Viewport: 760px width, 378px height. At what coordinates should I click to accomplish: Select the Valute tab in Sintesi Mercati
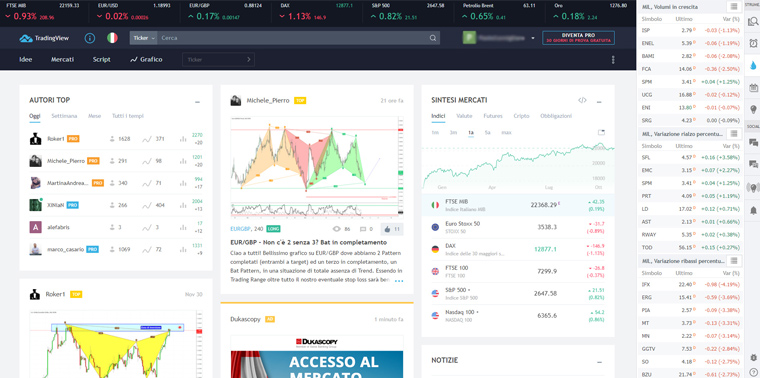[x=464, y=116]
